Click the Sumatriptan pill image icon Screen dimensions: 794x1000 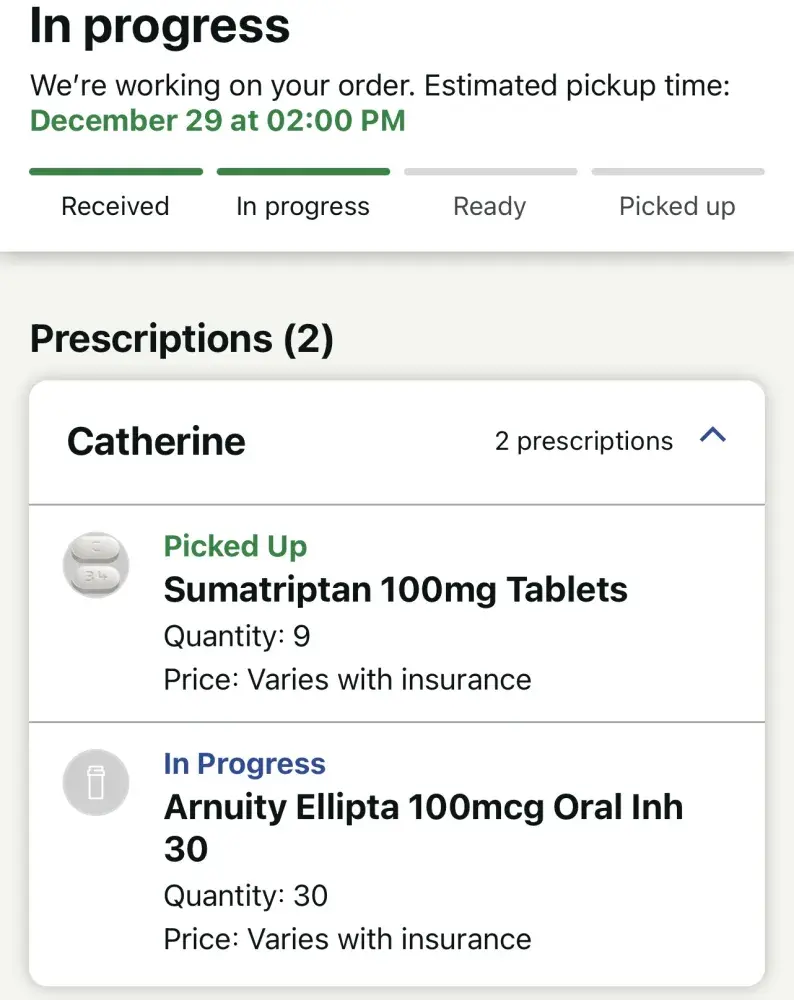[x=96, y=565]
